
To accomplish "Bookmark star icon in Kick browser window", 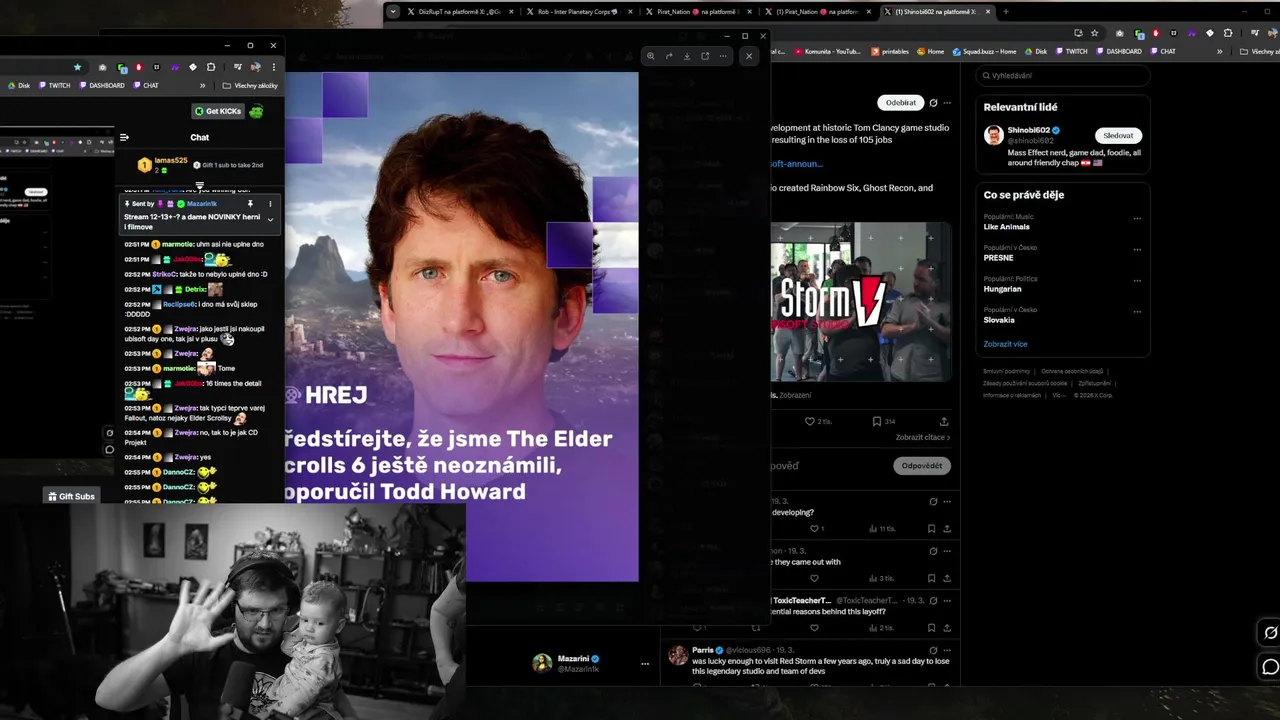I will pyautogui.click(x=77, y=67).
